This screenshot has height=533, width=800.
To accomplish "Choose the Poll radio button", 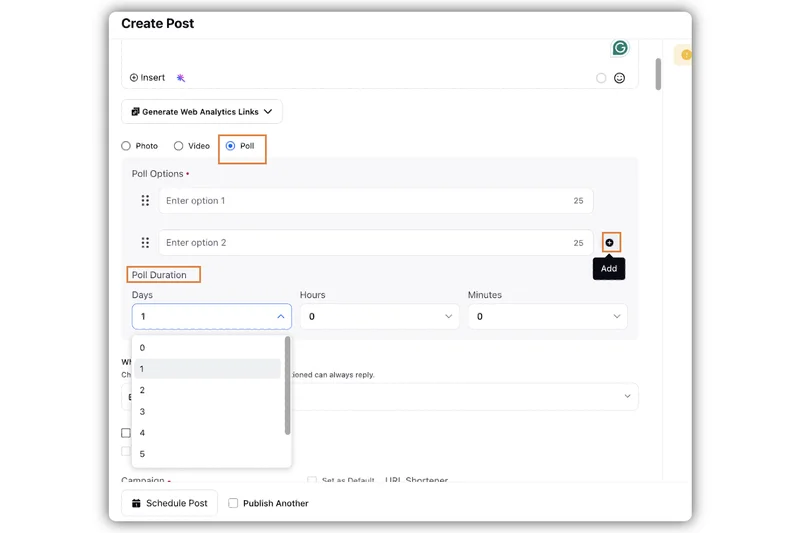I will tap(231, 146).
